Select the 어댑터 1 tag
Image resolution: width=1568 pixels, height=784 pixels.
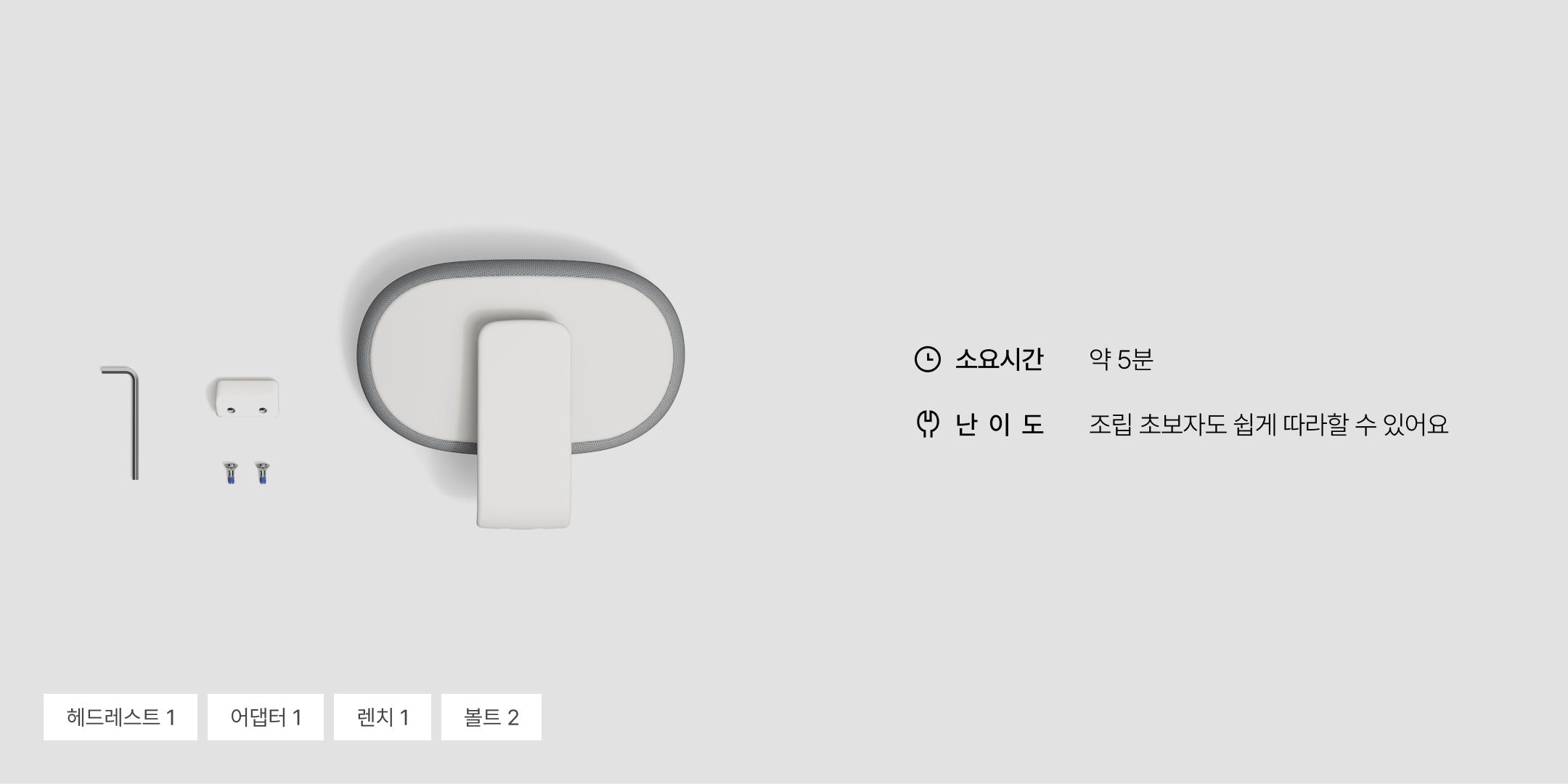click(x=266, y=717)
